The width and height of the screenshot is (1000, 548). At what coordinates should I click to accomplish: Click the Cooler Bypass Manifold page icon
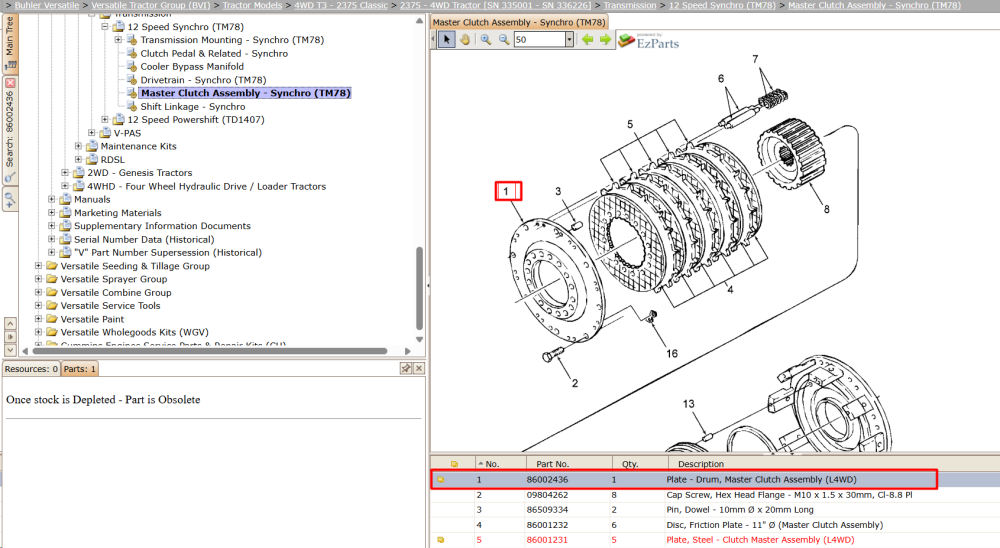132,66
